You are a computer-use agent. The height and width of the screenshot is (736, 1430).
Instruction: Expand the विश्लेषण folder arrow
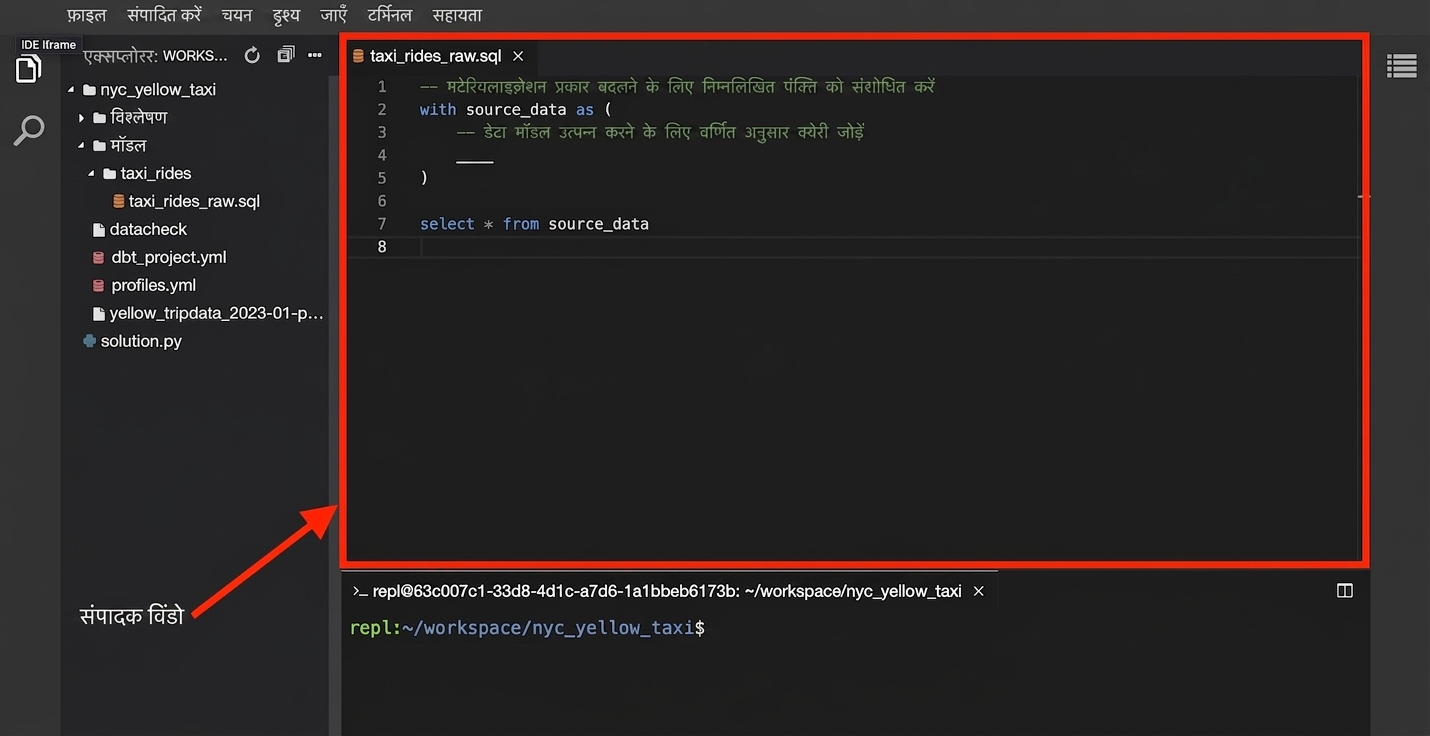coord(81,117)
